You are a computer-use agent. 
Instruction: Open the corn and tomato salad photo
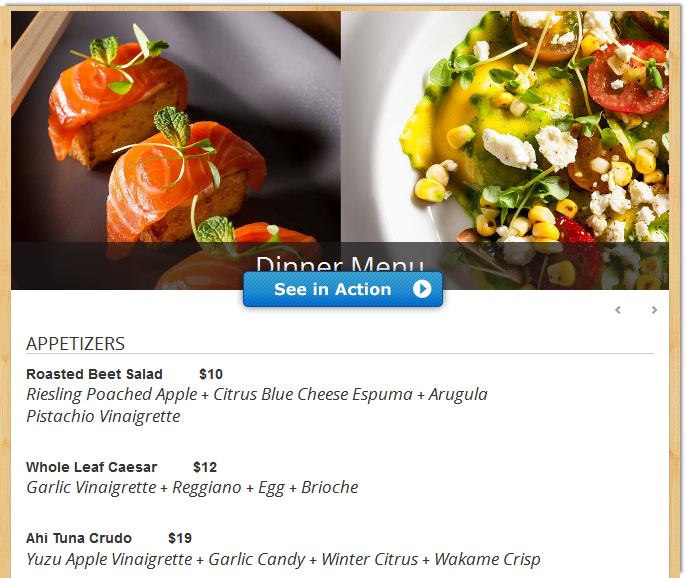505,127
